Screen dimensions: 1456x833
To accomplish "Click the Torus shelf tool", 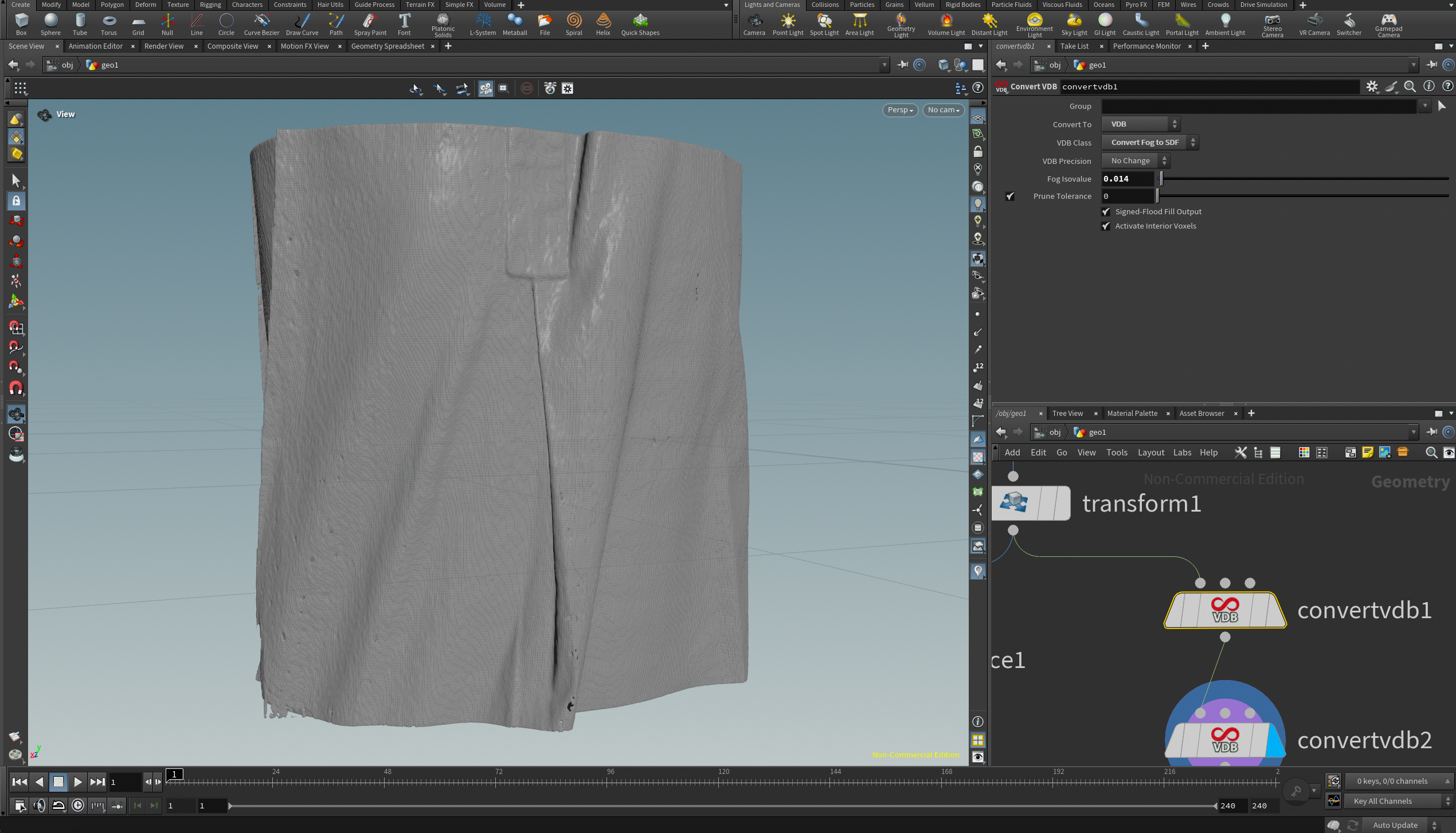I will coord(108,24).
